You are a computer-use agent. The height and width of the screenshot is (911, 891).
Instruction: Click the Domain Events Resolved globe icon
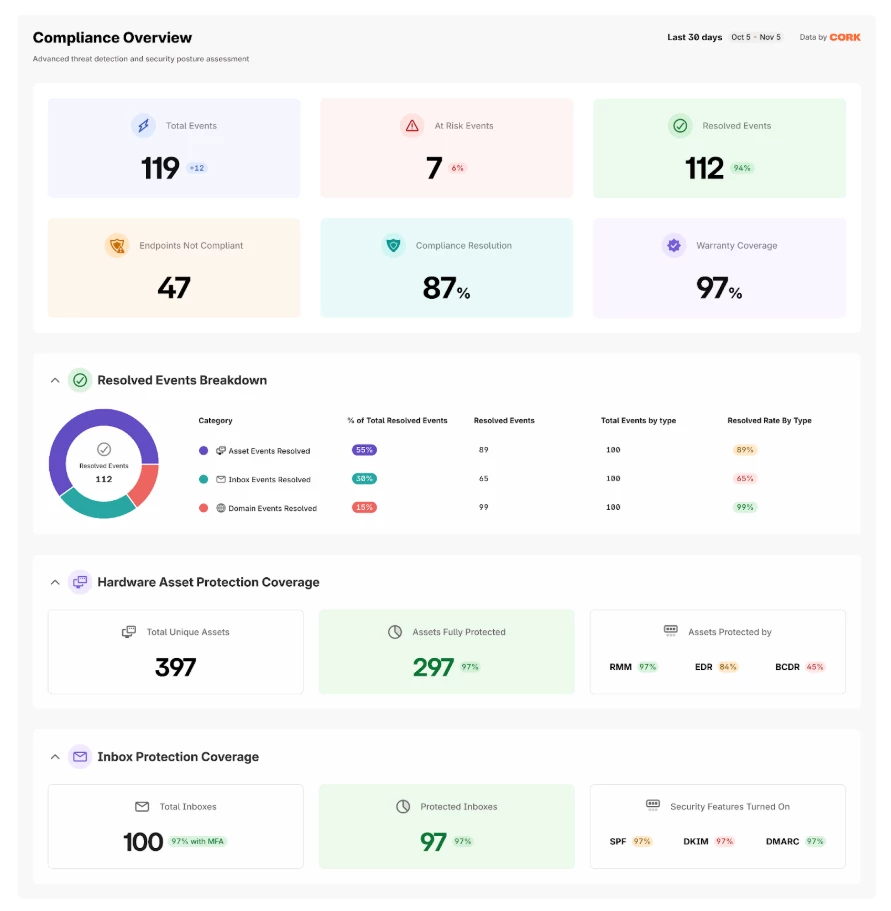tap(221, 508)
